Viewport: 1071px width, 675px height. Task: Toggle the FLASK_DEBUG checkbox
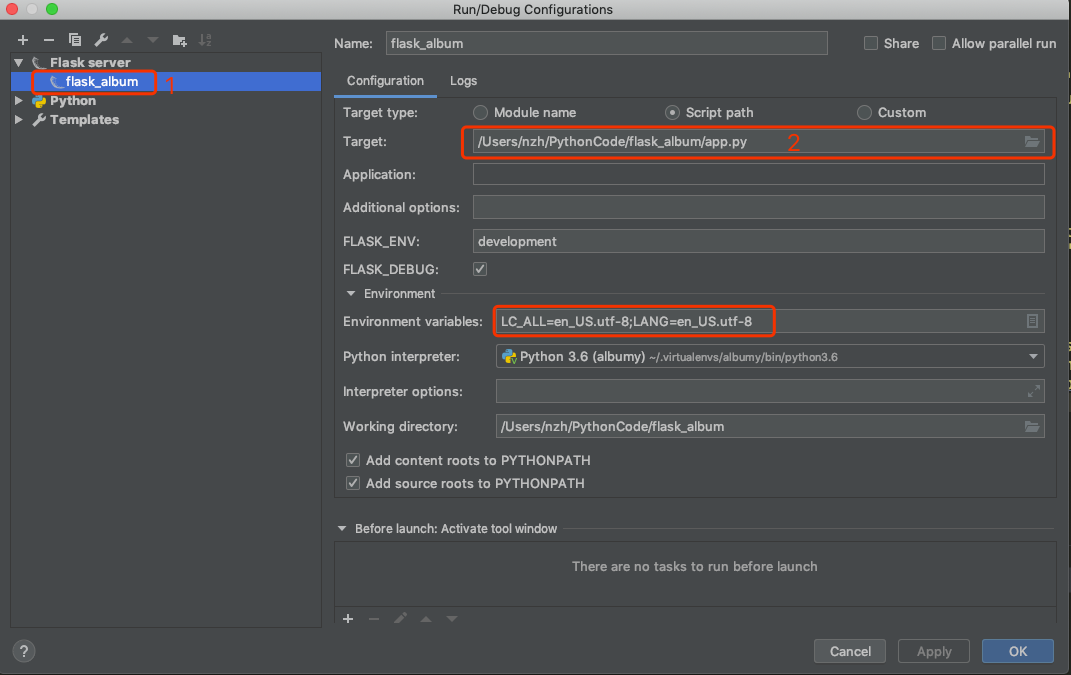(x=480, y=269)
